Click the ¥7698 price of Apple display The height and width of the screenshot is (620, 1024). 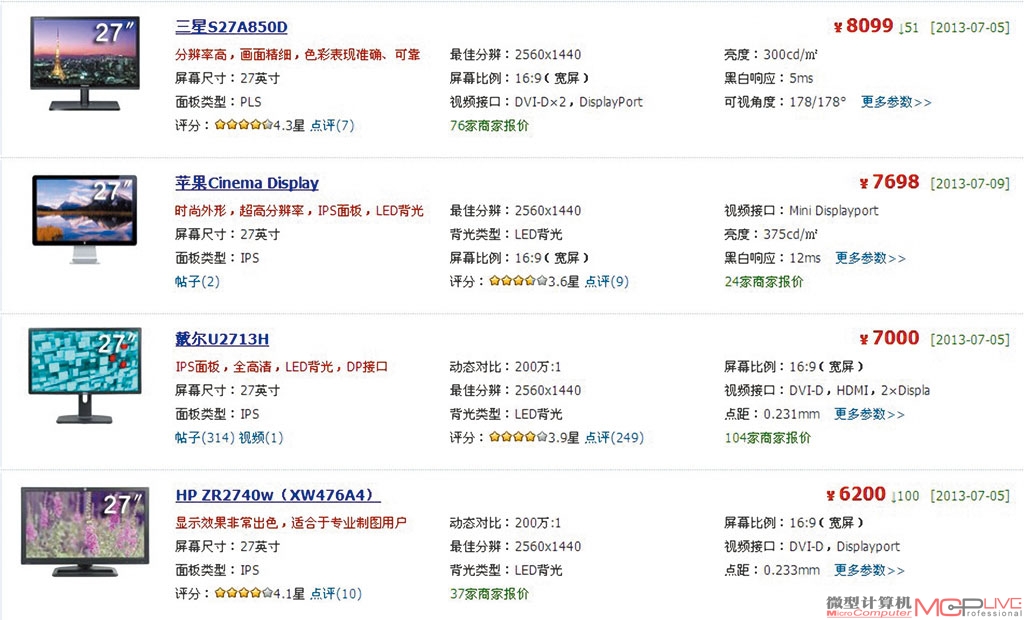tap(889, 182)
